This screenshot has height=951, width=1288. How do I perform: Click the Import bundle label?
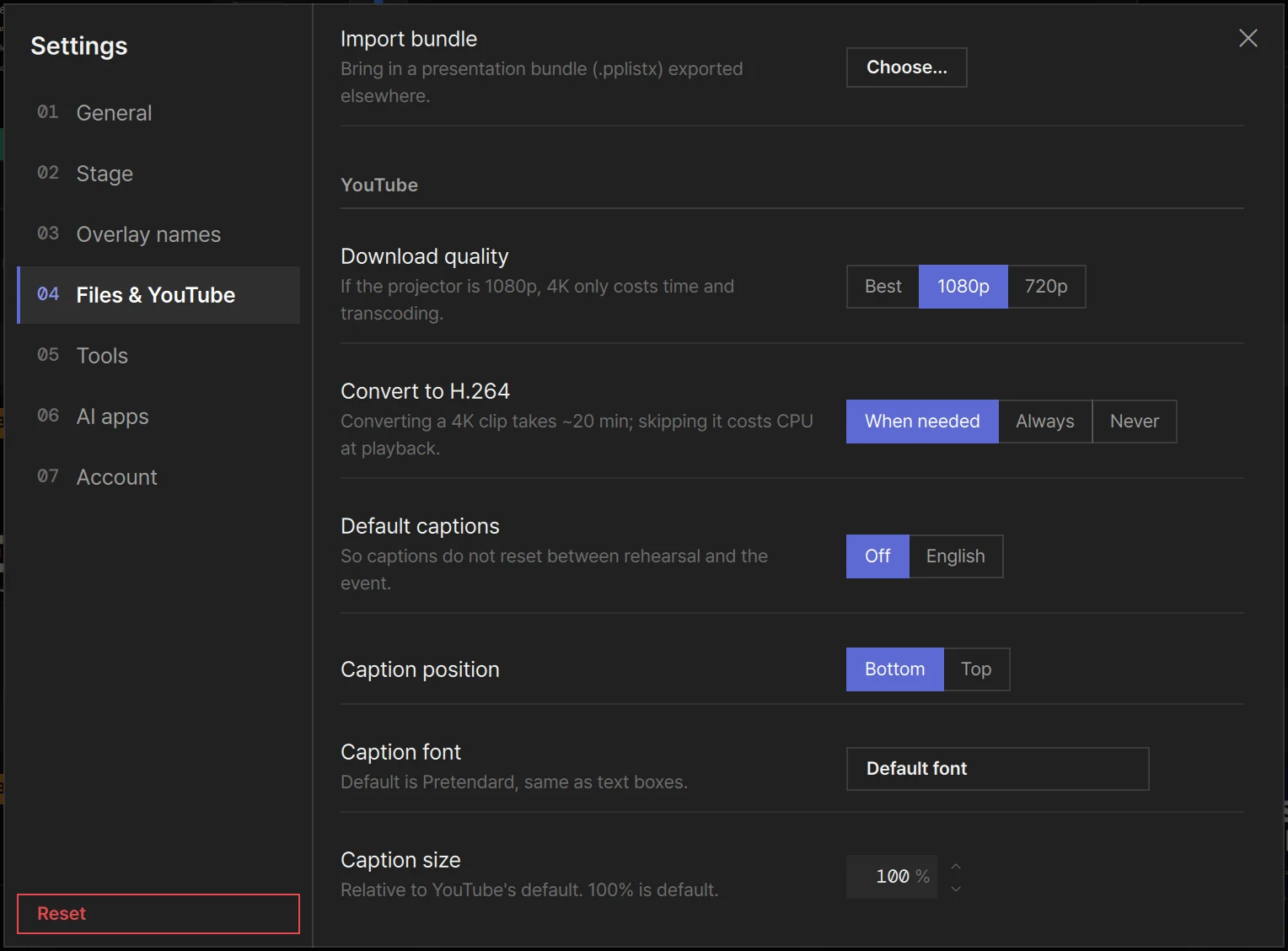pyautogui.click(x=409, y=39)
